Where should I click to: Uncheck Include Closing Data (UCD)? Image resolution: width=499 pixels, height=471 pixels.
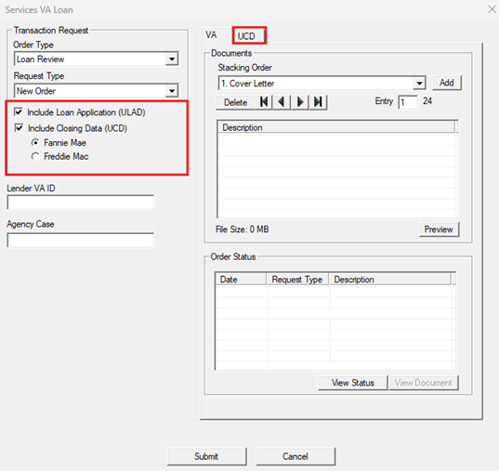coord(19,128)
